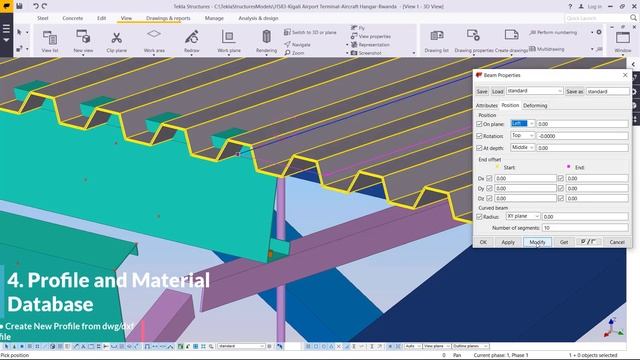Open the Load standard settings dropdown
Image resolution: width=640 pixels, height=360 pixels.
(535, 91)
